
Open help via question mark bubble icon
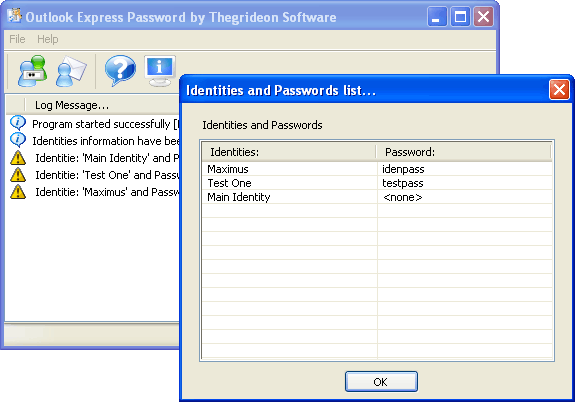[x=120, y=70]
